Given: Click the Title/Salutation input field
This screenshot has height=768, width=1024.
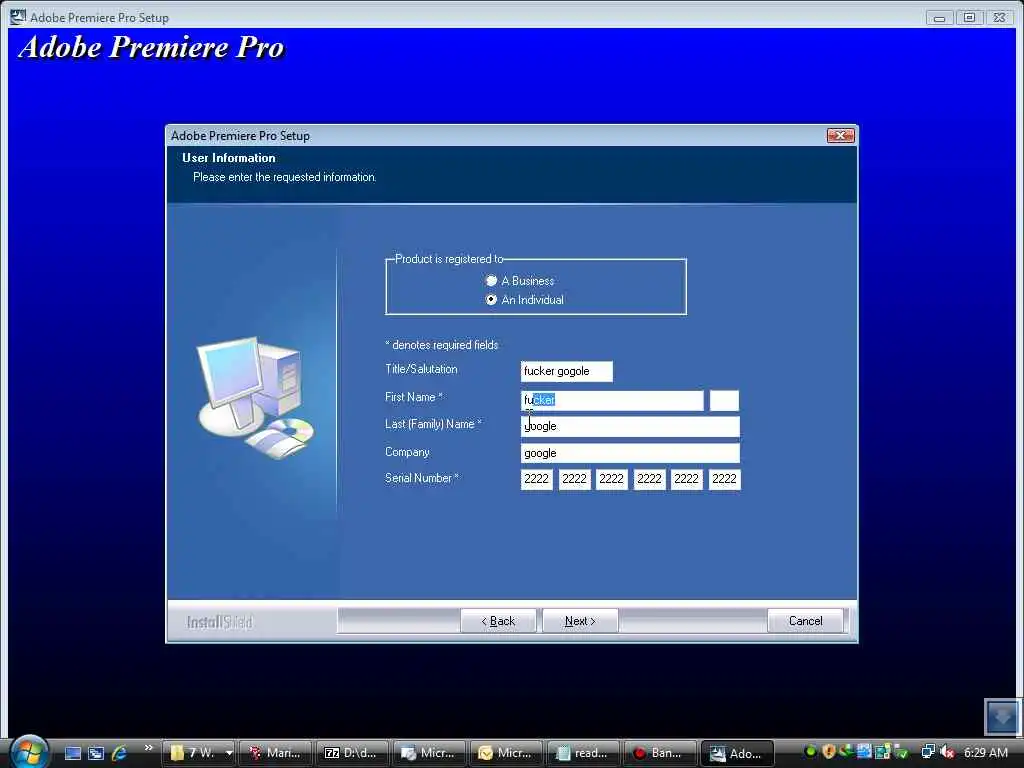Looking at the screenshot, I should (x=566, y=371).
